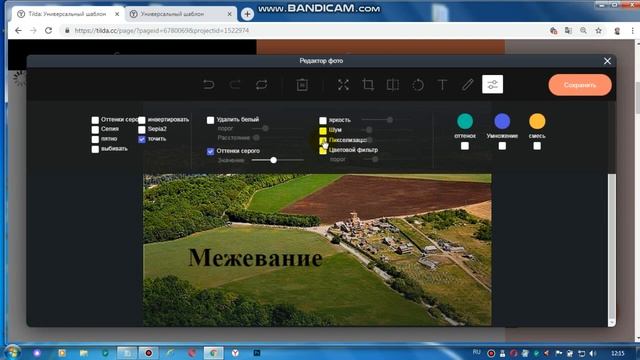
Task: Toggle the Цветовой фильтр checkbox
Action: point(323,150)
